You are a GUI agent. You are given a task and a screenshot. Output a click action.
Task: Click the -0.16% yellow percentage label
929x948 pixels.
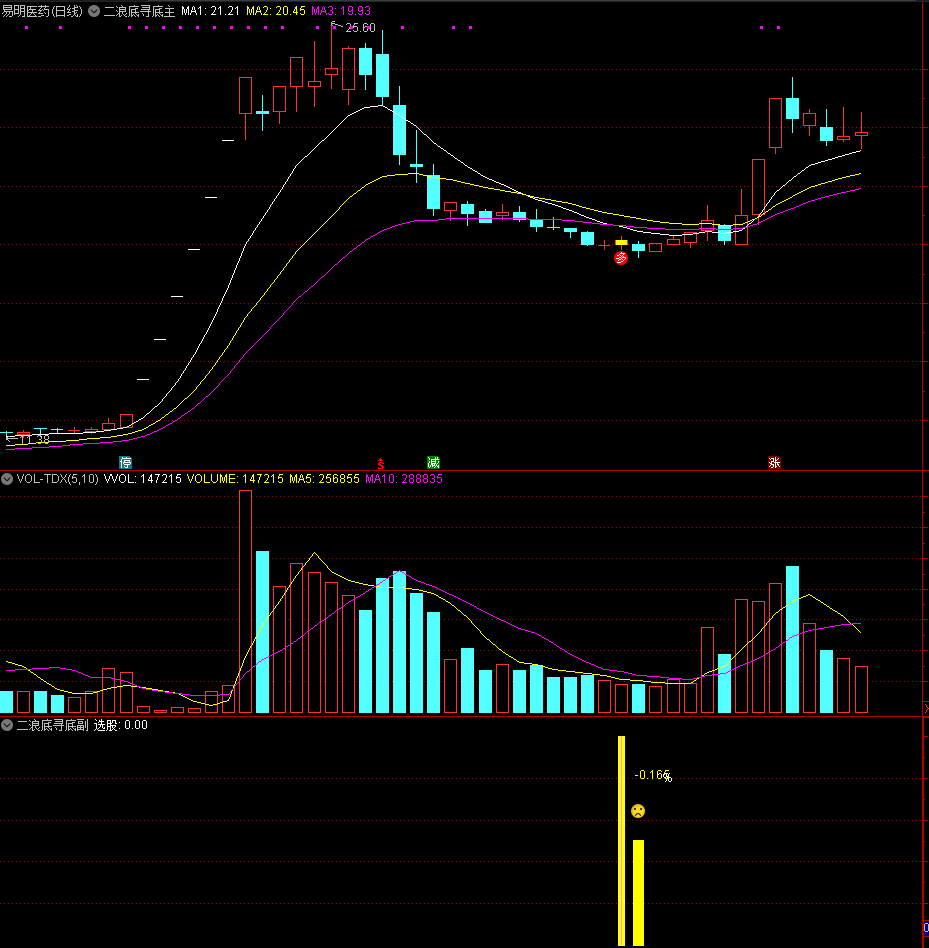coord(652,775)
